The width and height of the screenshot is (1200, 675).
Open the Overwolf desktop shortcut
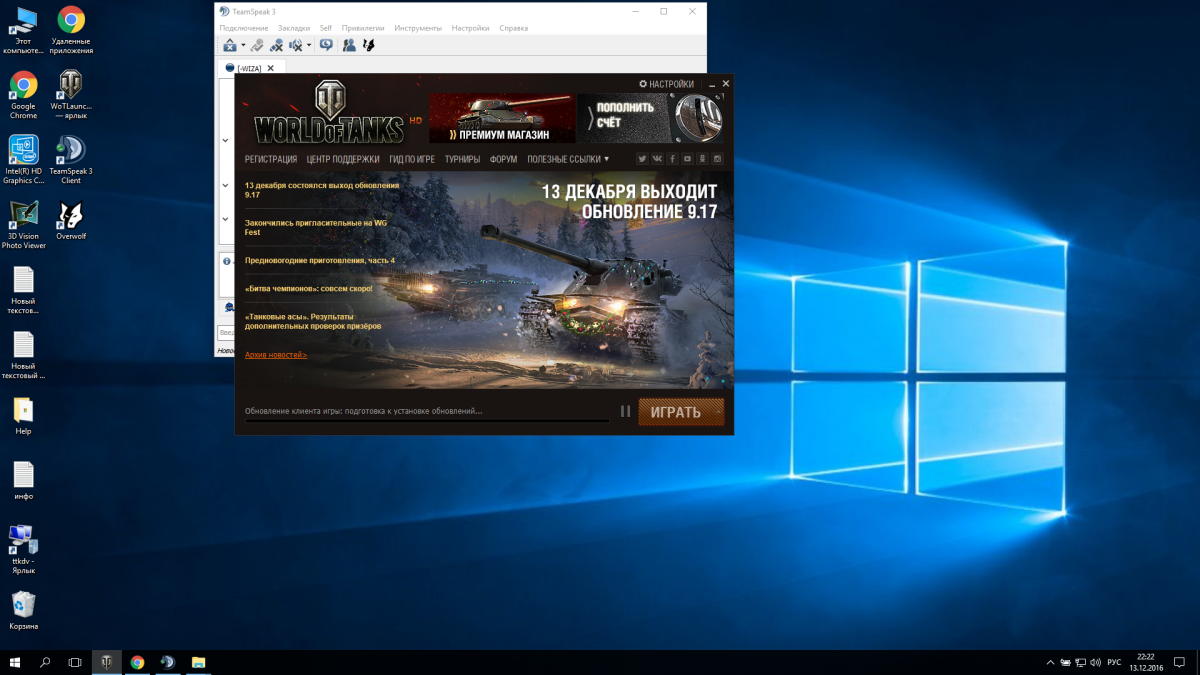[71, 221]
